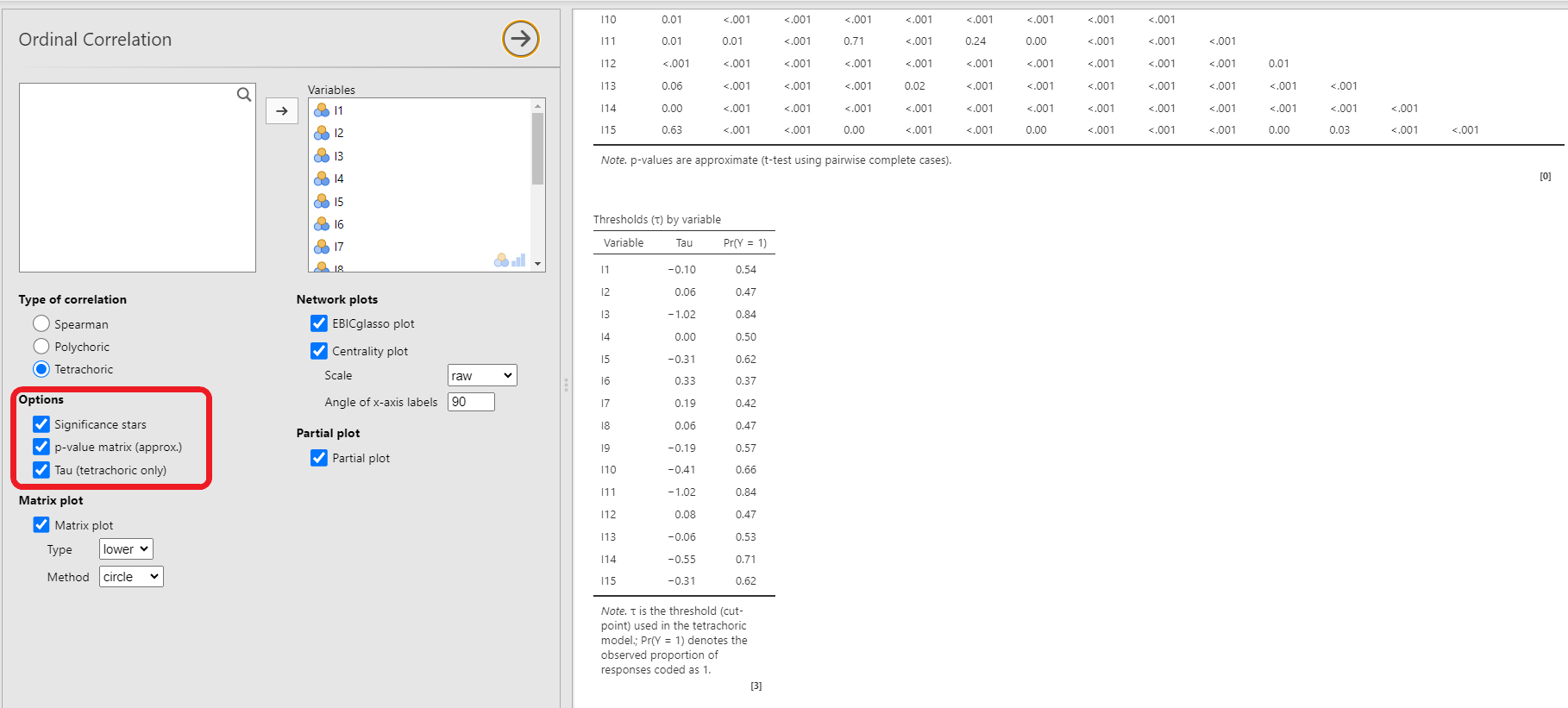Open the Method dropdown showing circle
Viewport: 1568px width, 708px height.
pyautogui.click(x=131, y=577)
